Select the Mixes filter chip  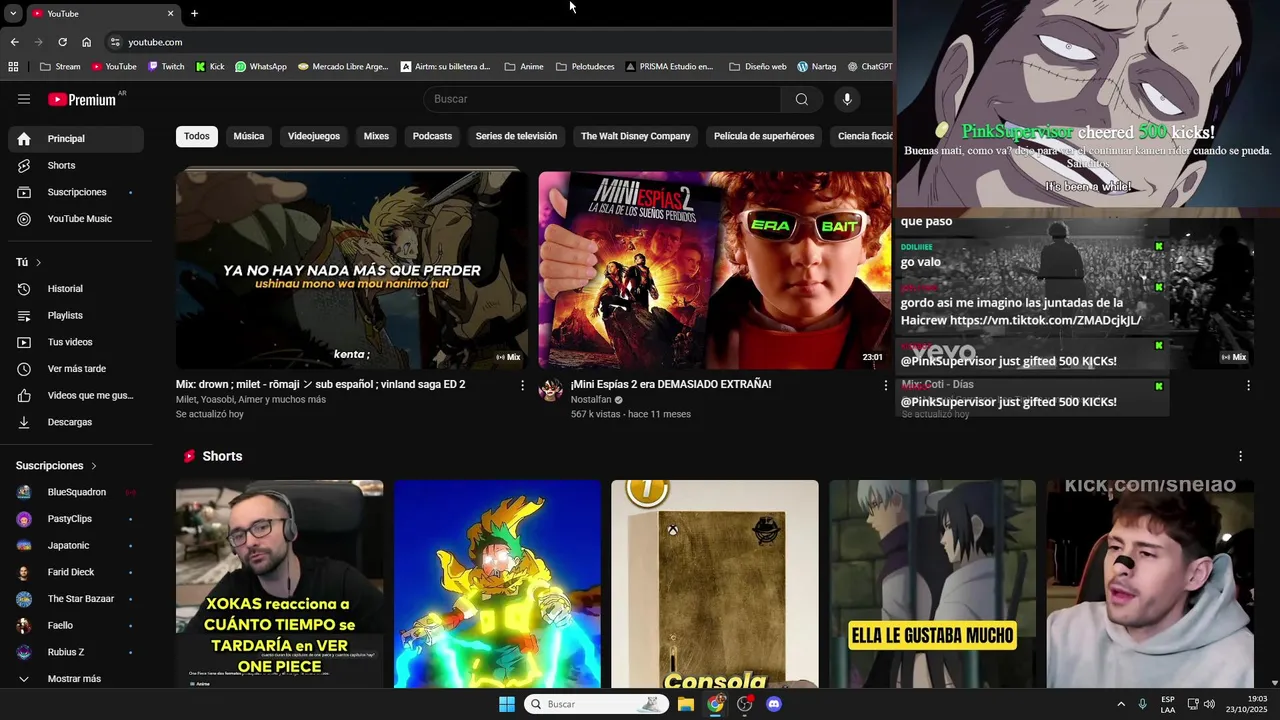tap(376, 136)
